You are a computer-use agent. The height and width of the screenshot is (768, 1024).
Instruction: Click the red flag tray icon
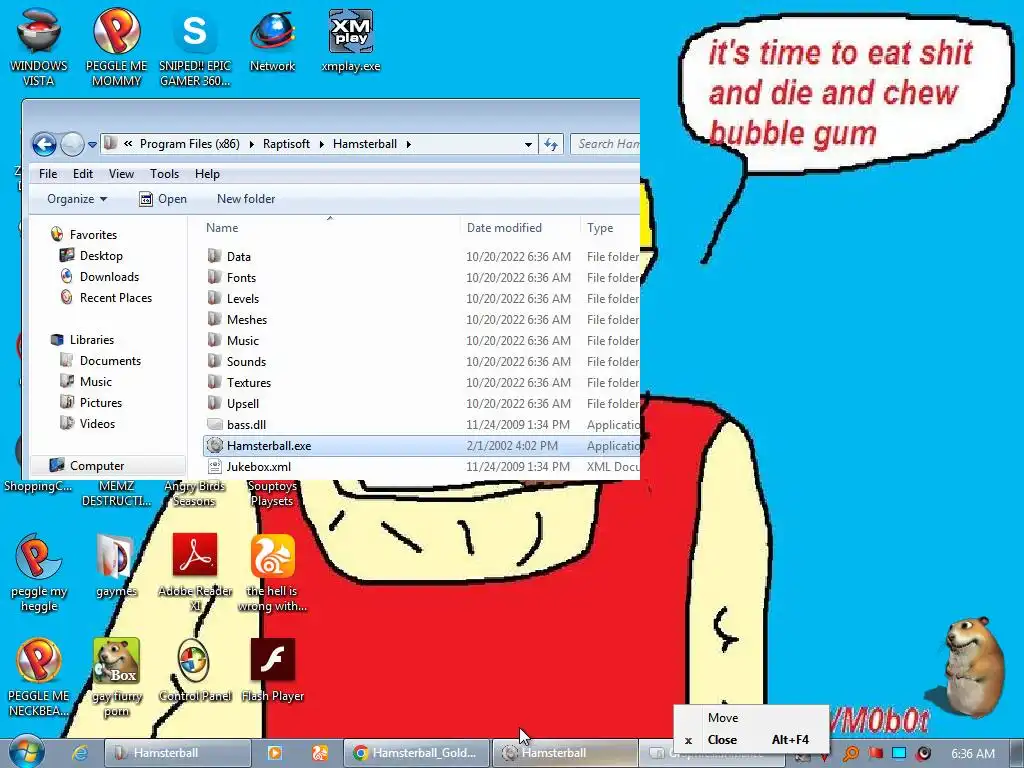(875, 754)
